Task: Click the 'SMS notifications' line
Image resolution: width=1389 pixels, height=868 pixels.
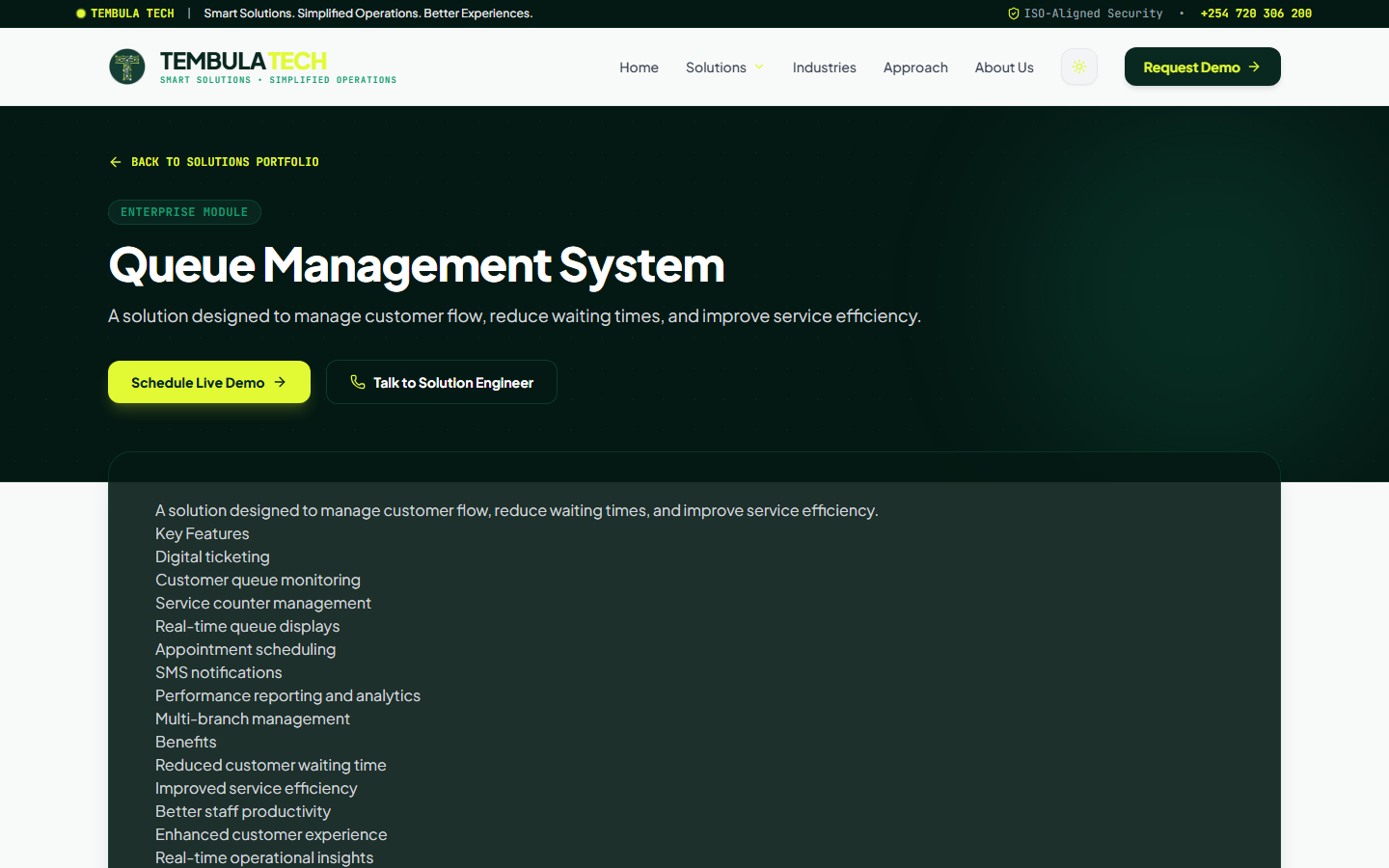Action: 219,672
